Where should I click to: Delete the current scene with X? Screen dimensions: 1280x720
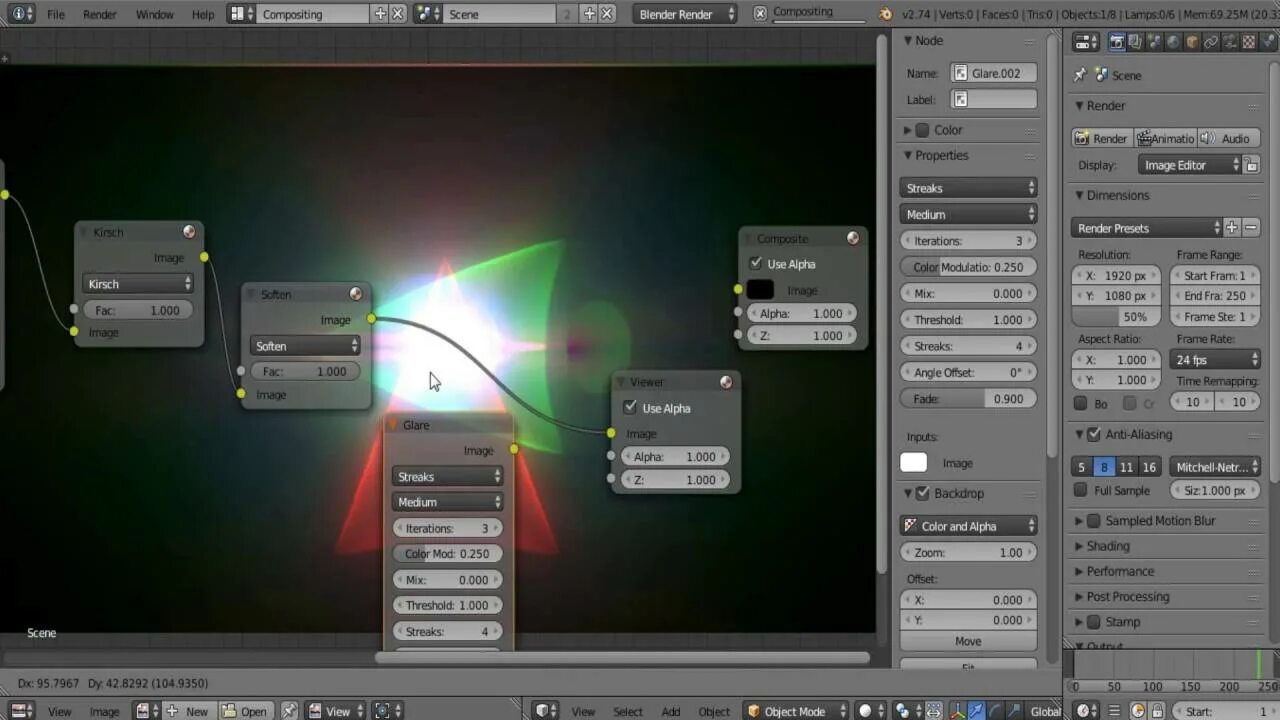point(607,14)
